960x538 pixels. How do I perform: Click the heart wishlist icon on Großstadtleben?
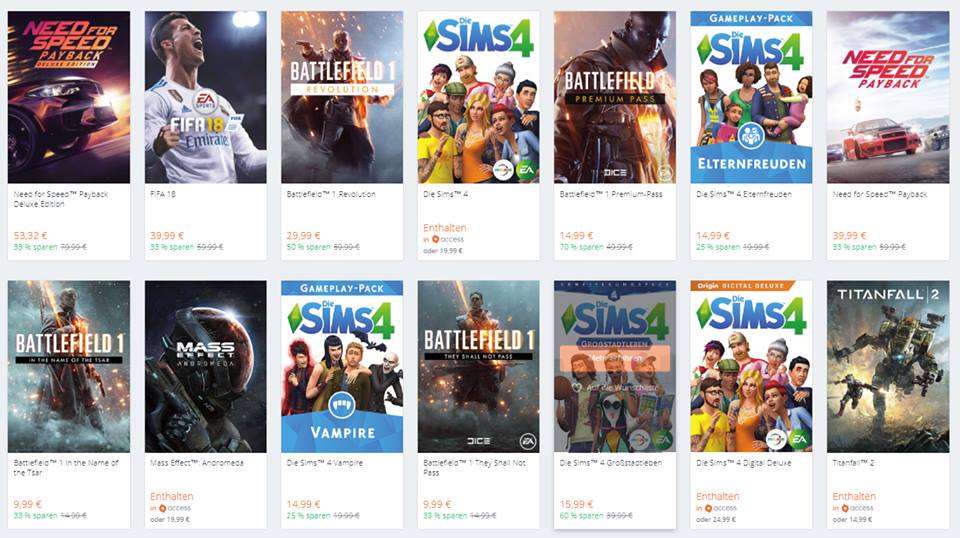click(x=576, y=387)
